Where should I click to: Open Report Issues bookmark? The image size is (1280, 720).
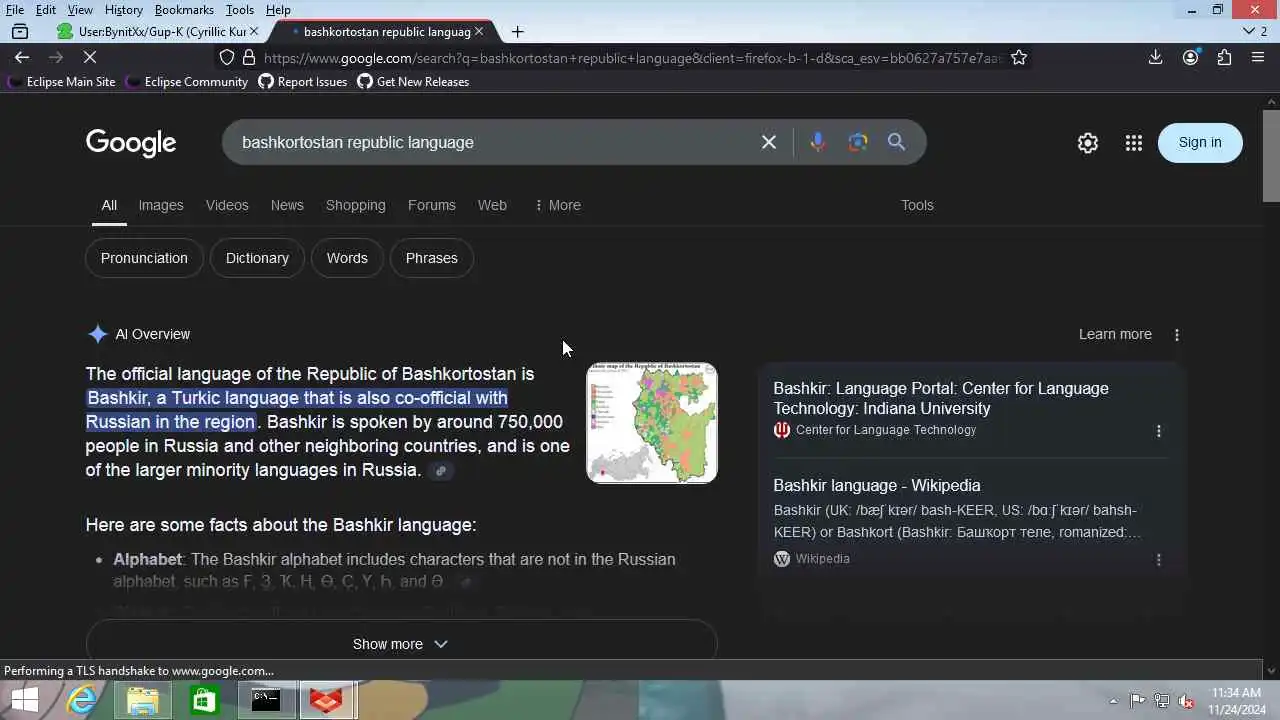pyautogui.click(x=303, y=82)
